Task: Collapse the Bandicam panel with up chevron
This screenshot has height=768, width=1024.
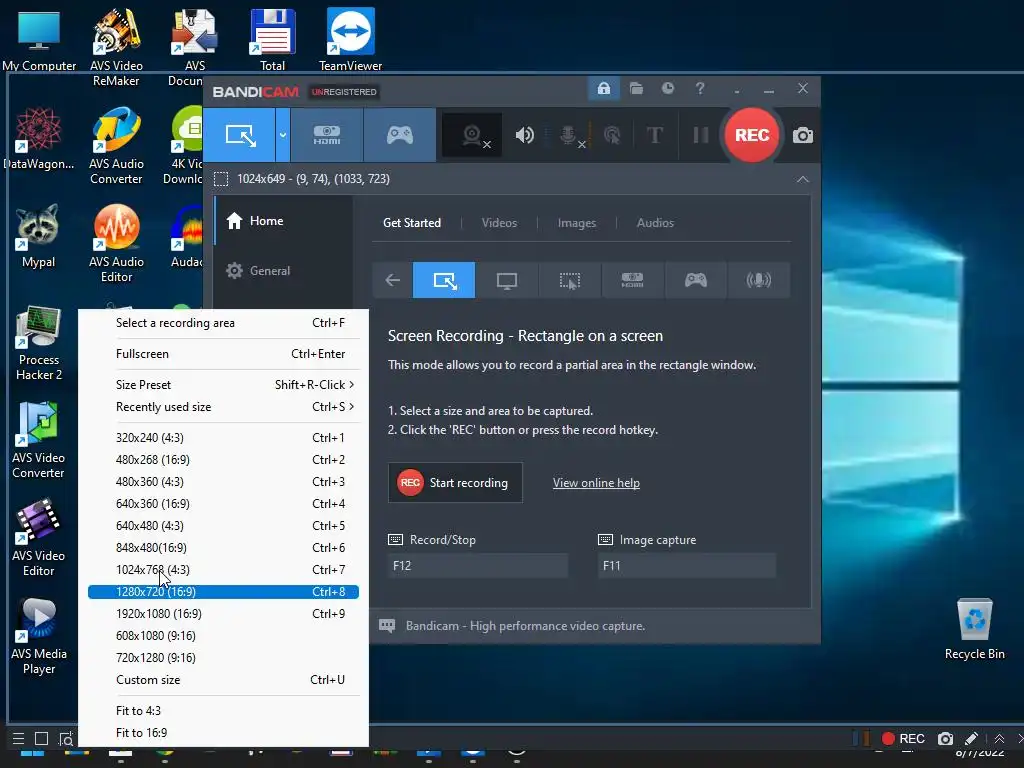Action: coord(803,179)
